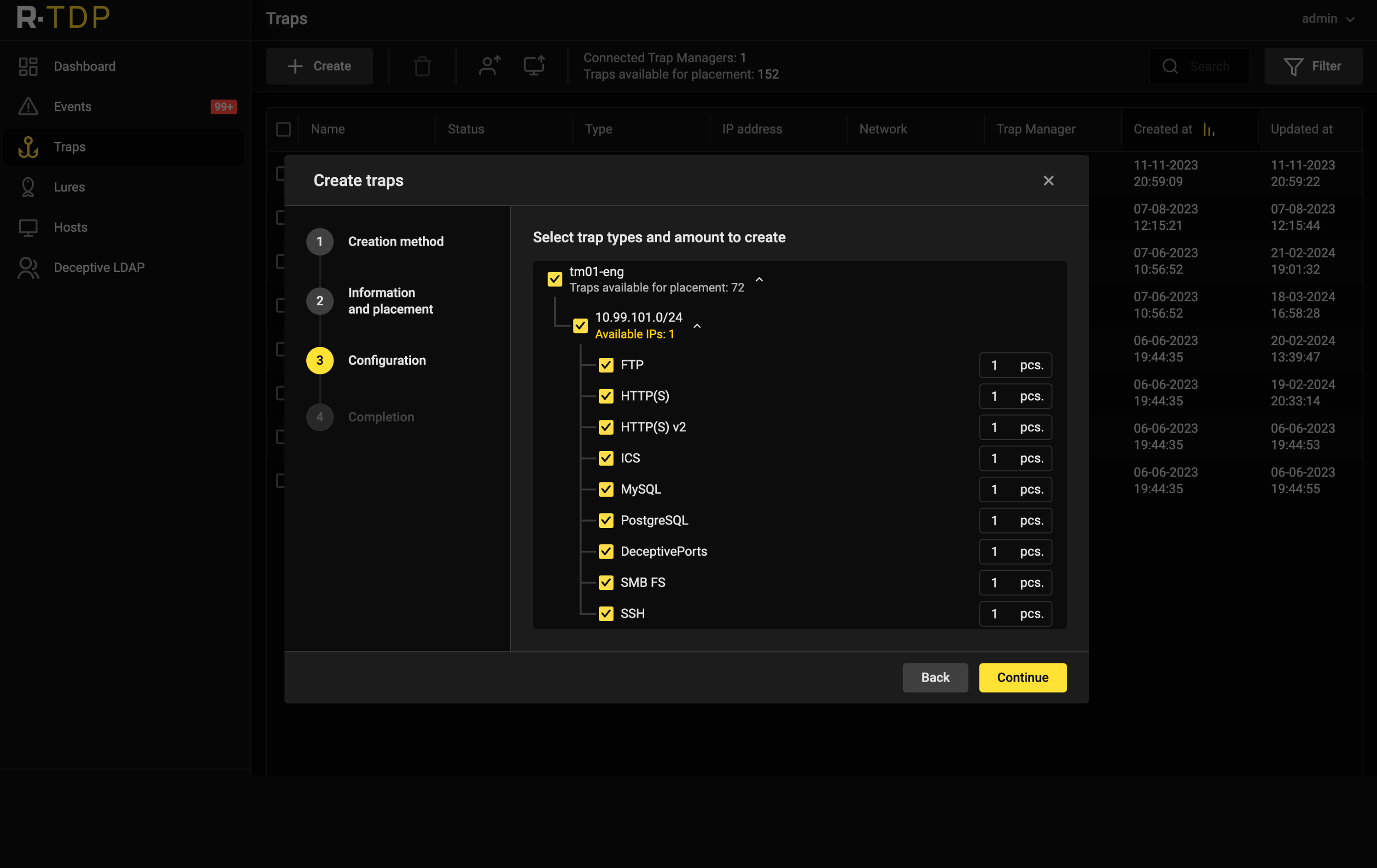Viewport: 1377px width, 868px height.
Task: Open Deceptive LDAP via the users icon
Action: (28, 268)
